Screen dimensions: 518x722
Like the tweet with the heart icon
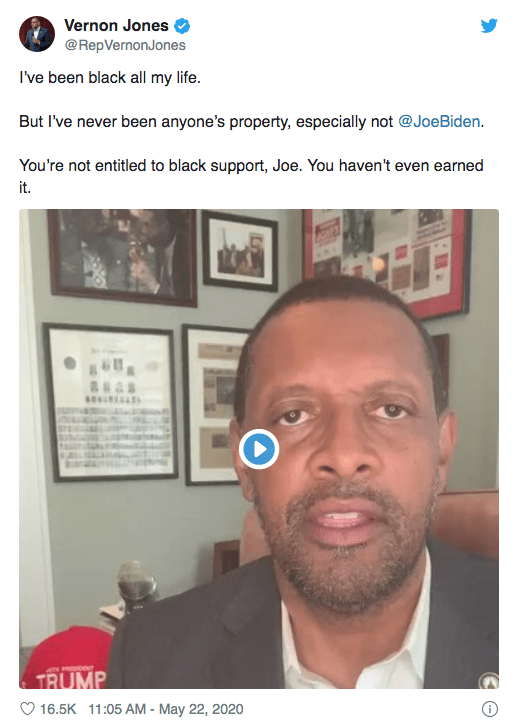[x=28, y=709]
